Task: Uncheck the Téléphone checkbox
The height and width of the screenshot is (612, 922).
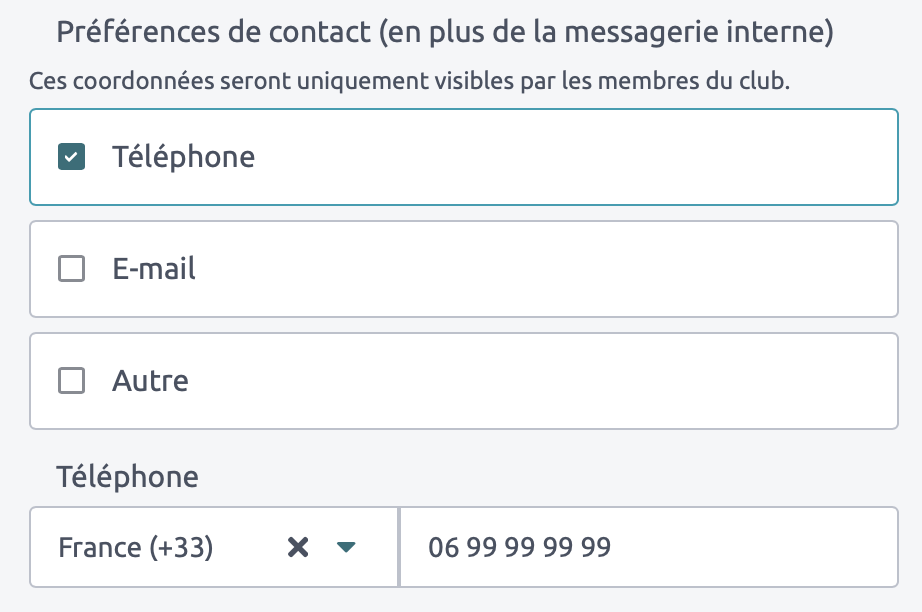Action: pos(71,157)
